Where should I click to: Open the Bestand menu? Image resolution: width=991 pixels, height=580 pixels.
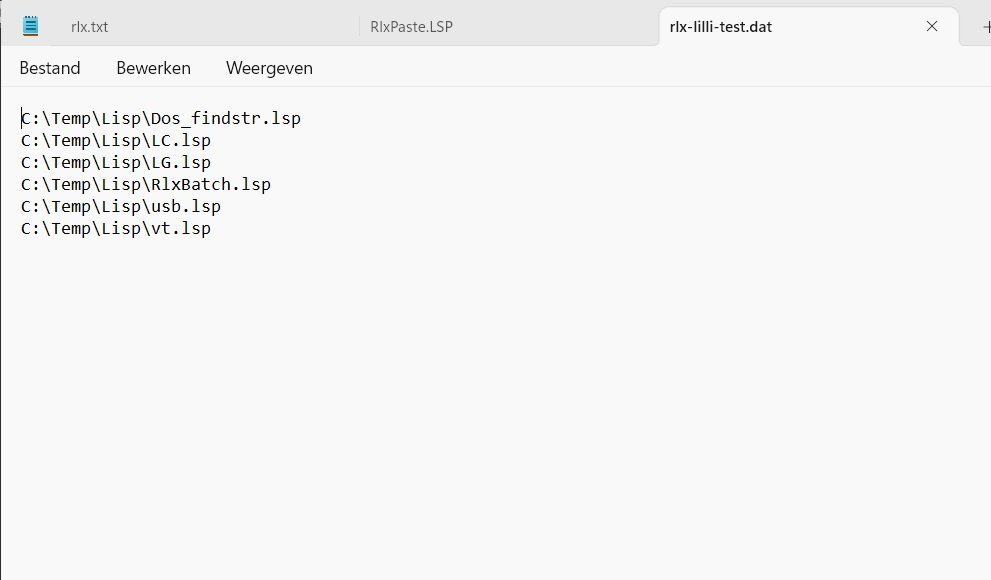coord(50,68)
